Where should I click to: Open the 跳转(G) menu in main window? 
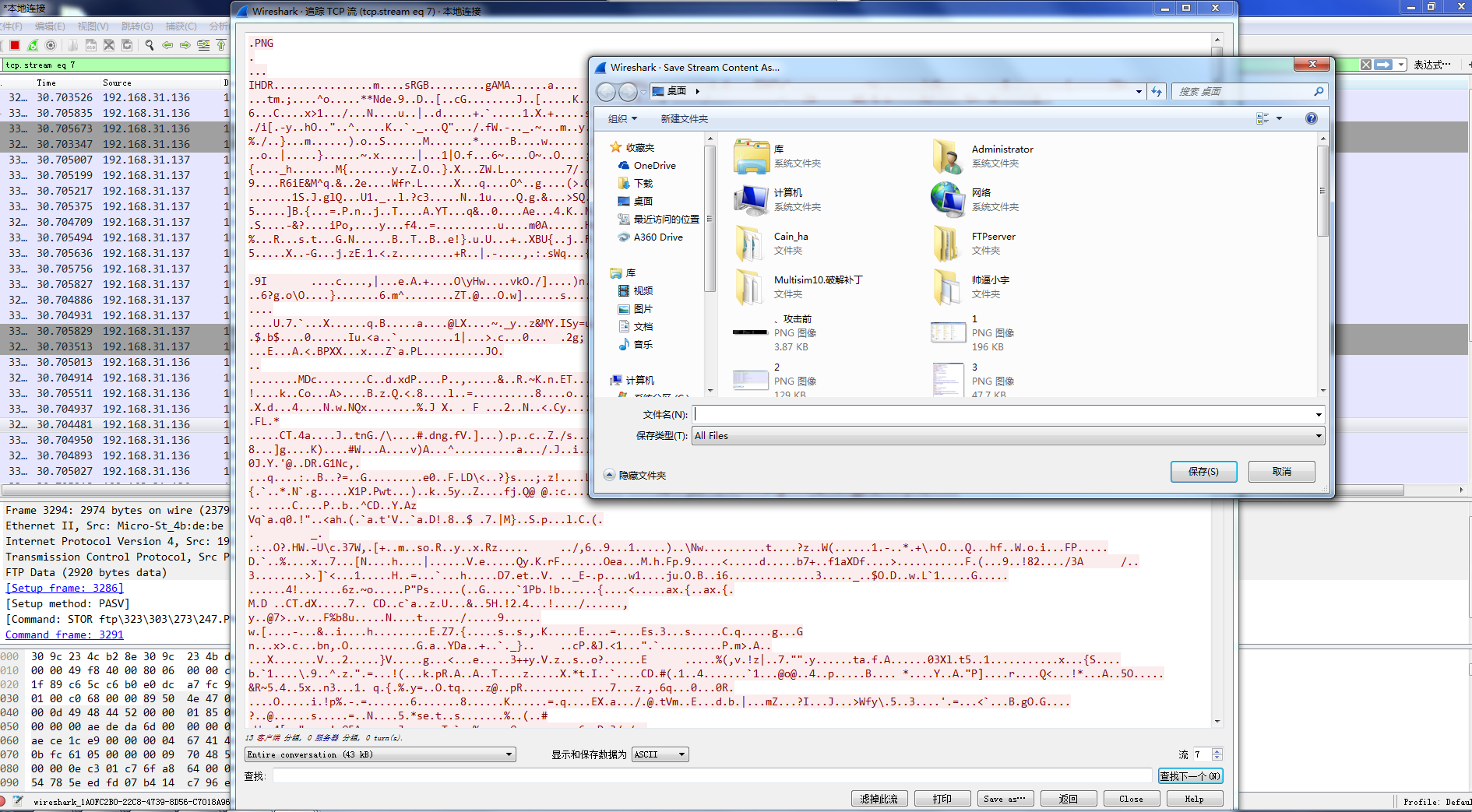coord(137,26)
